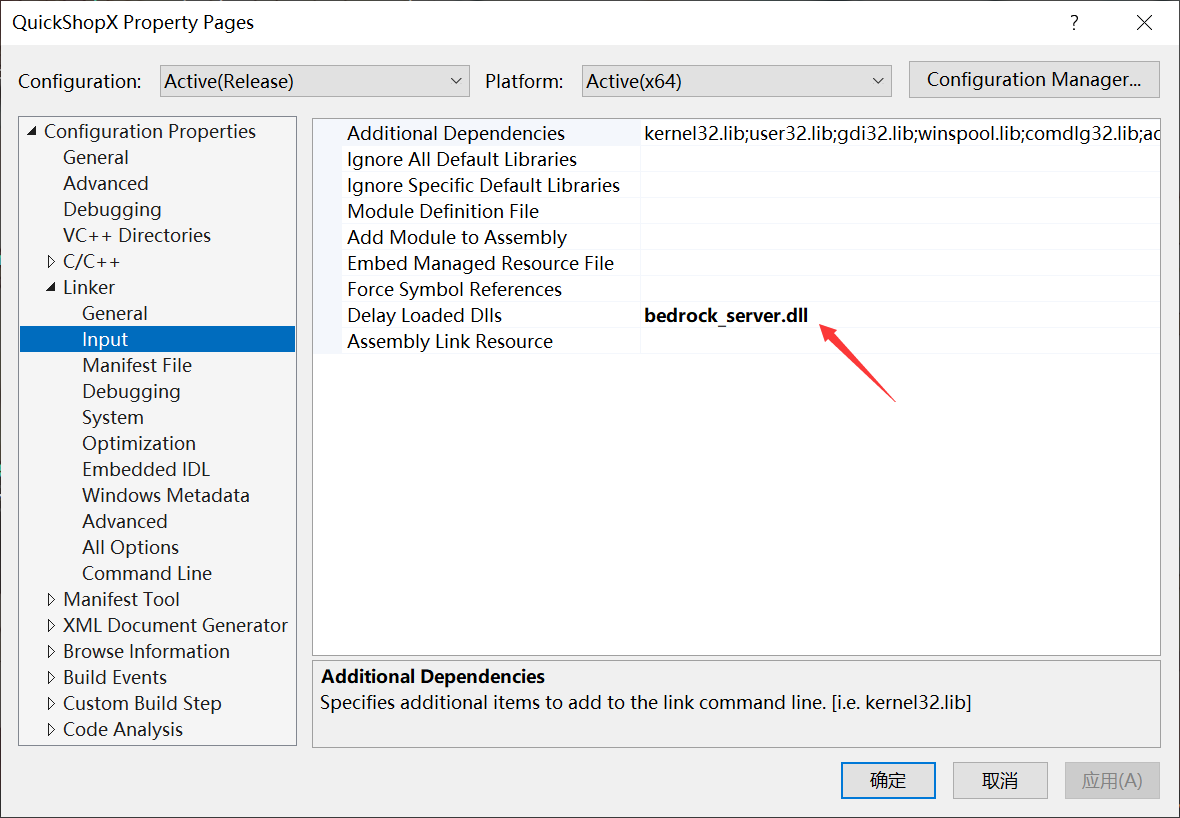Expand the C/C++ tree node
Viewport: 1180px width, 818px height.
[51, 261]
